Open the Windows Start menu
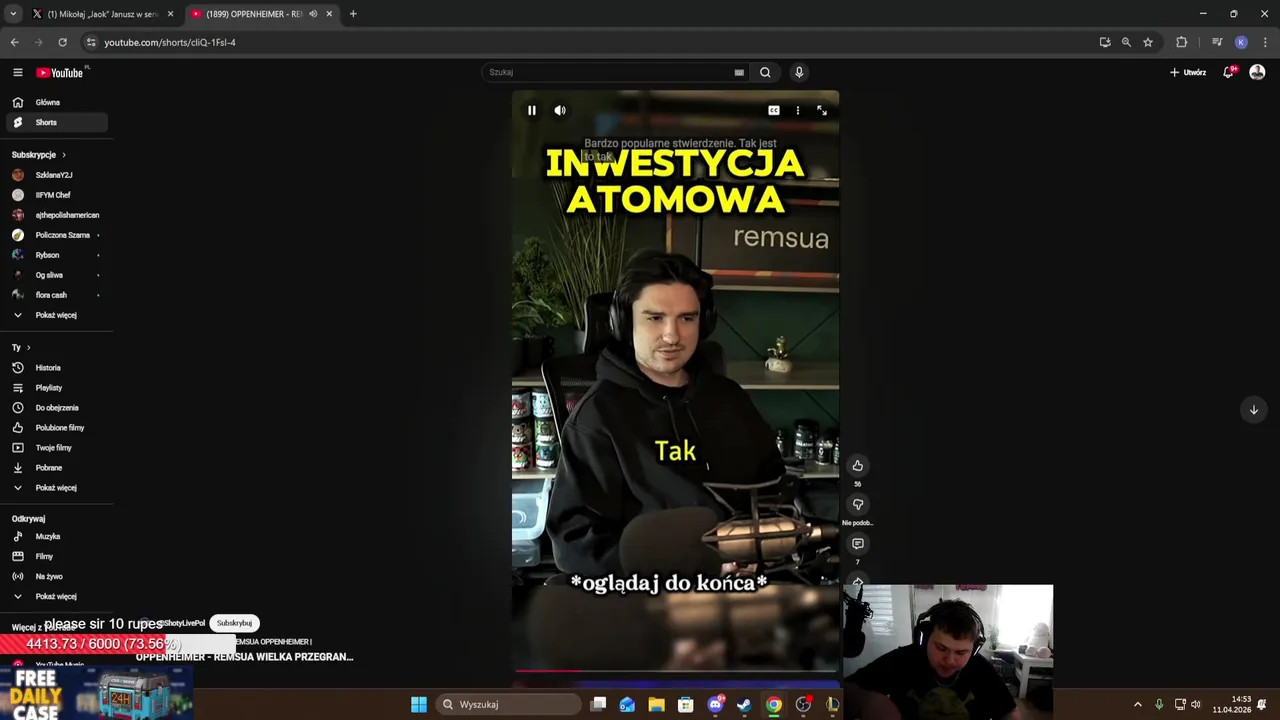The image size is (1280, 720). pos(419,704)
